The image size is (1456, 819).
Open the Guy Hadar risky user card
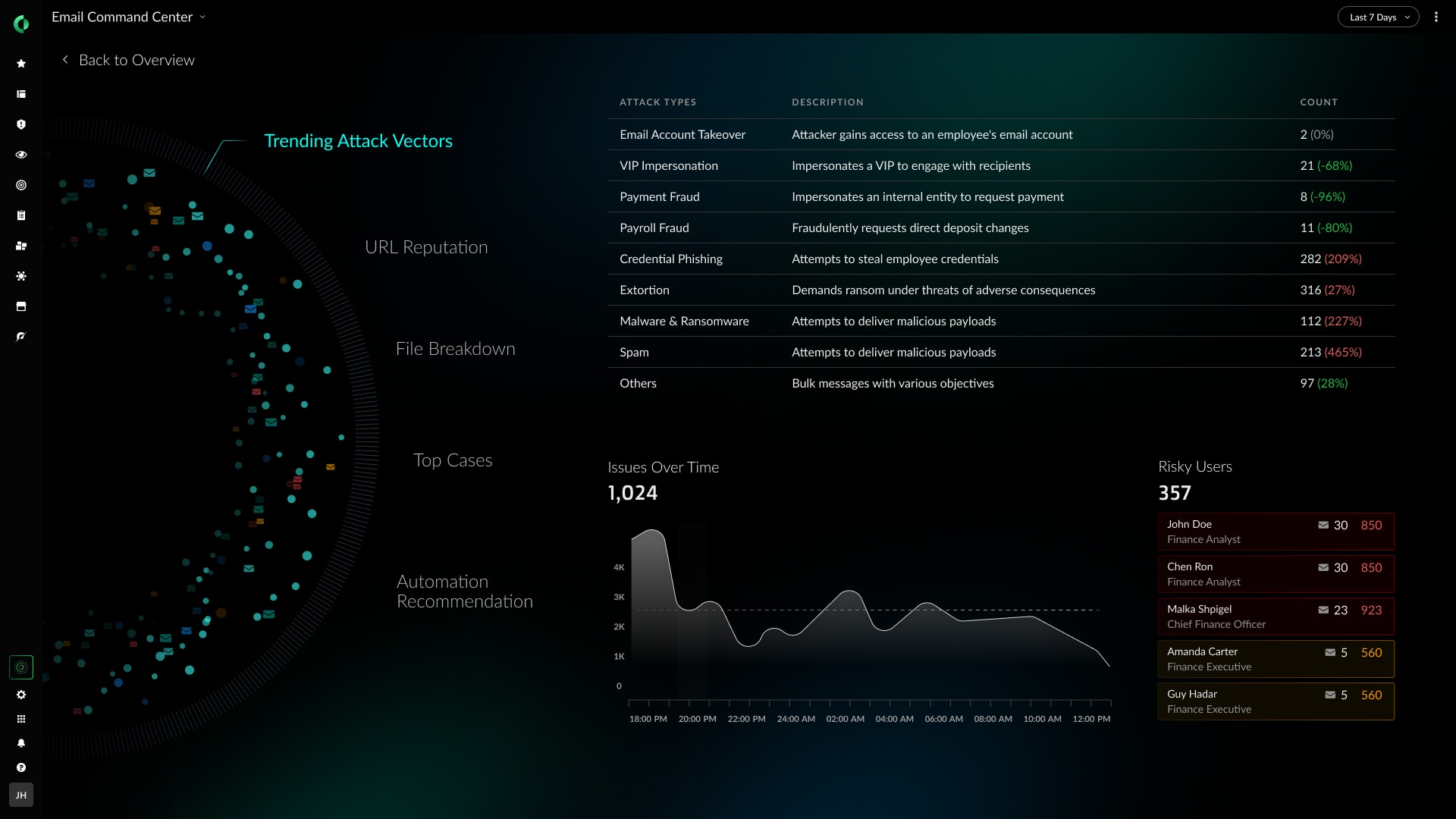click(1276, 701)
